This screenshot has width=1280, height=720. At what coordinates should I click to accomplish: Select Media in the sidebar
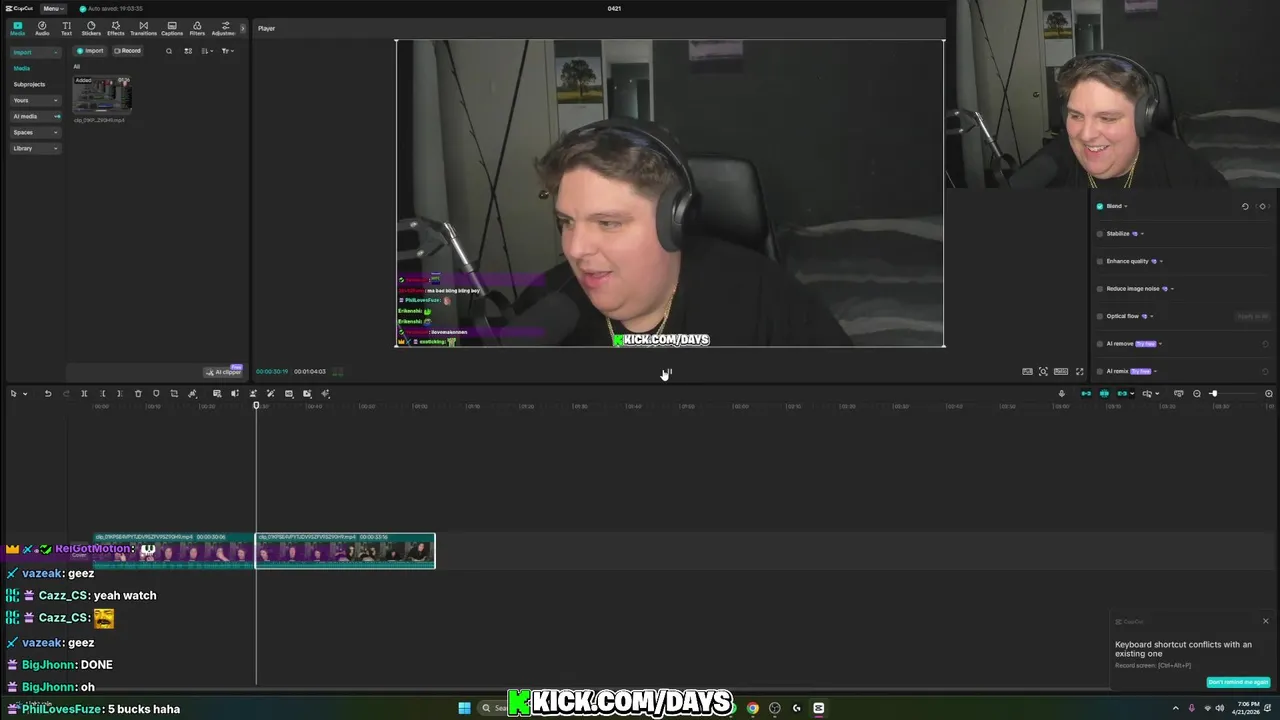coord(22,68)
